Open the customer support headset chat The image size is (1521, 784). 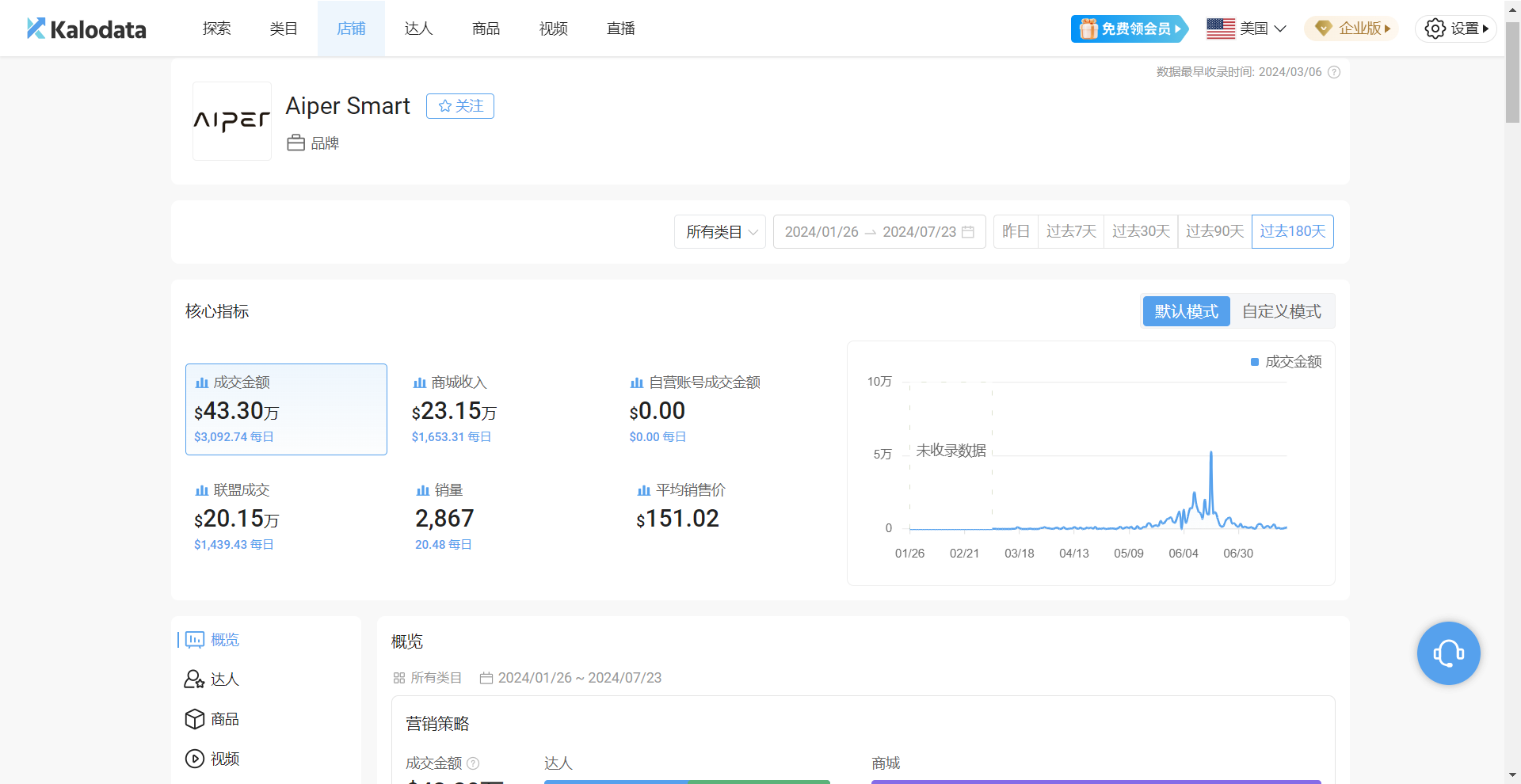pyautogui.click(x=1448, y=653)
